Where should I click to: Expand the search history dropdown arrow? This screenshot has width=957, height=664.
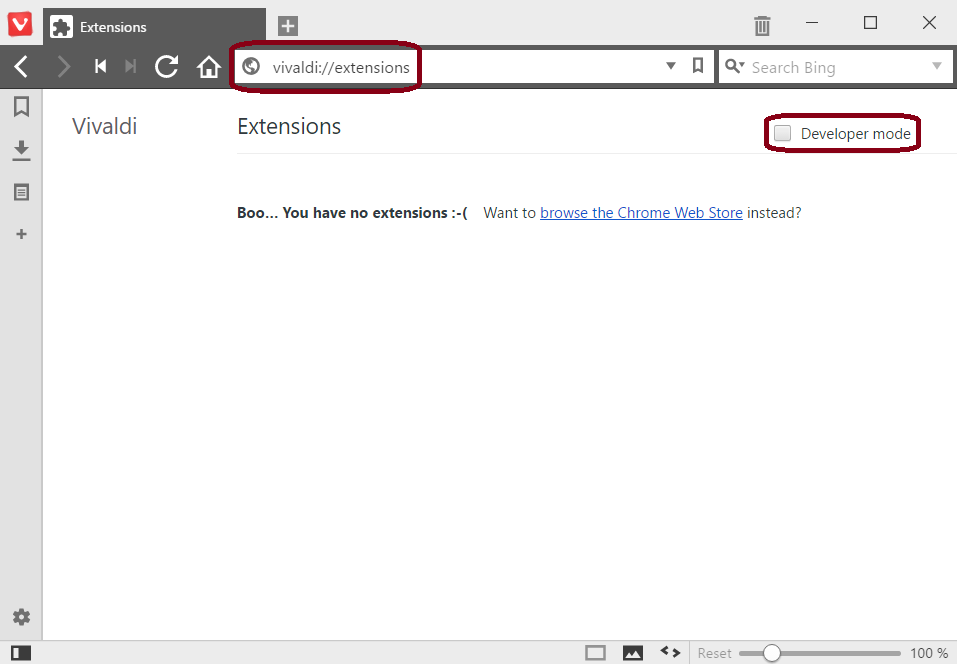pyautogui.click(x=937, y=66)
